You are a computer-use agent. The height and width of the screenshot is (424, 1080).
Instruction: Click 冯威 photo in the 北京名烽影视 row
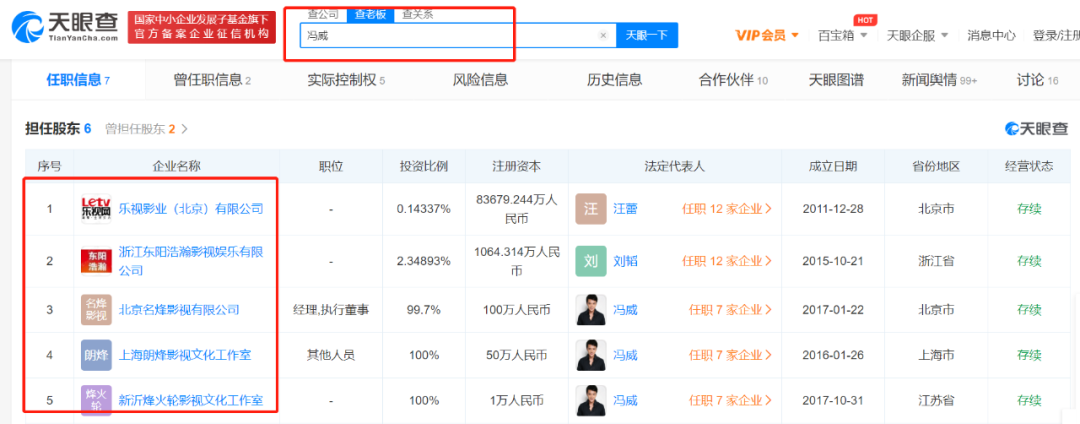click(591, 310)
